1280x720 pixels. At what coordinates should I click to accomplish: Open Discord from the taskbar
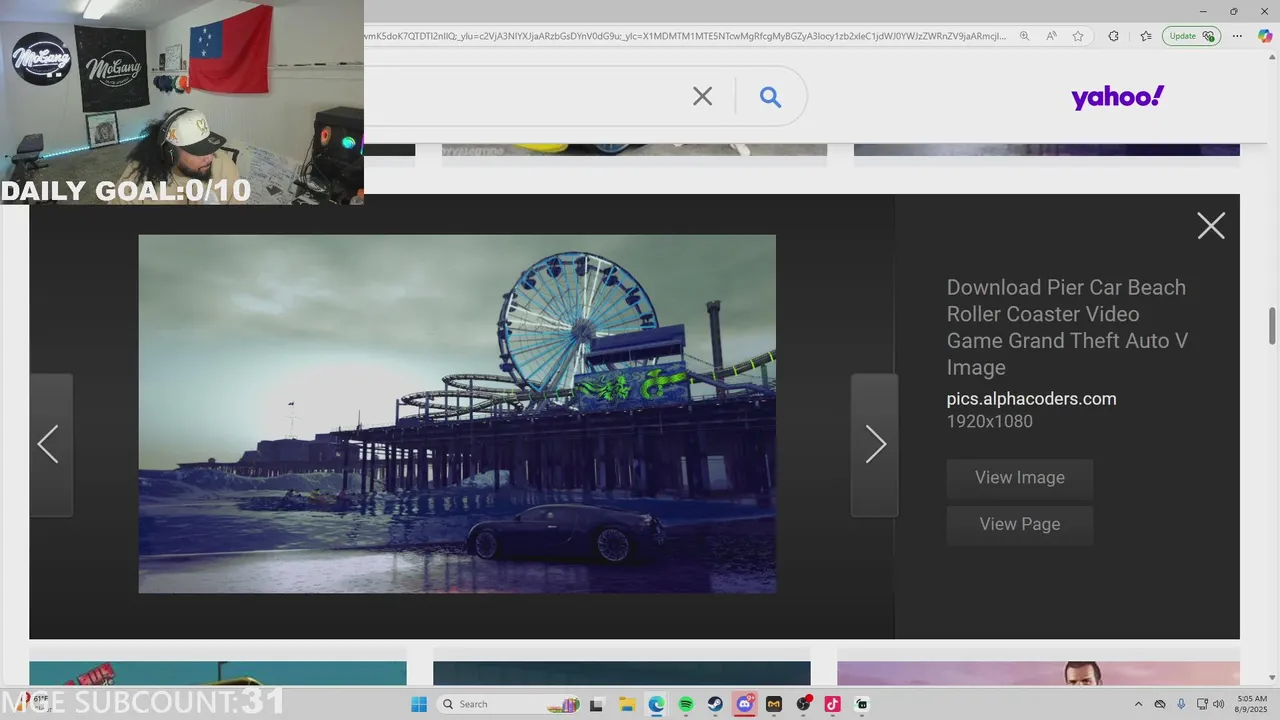745,704
